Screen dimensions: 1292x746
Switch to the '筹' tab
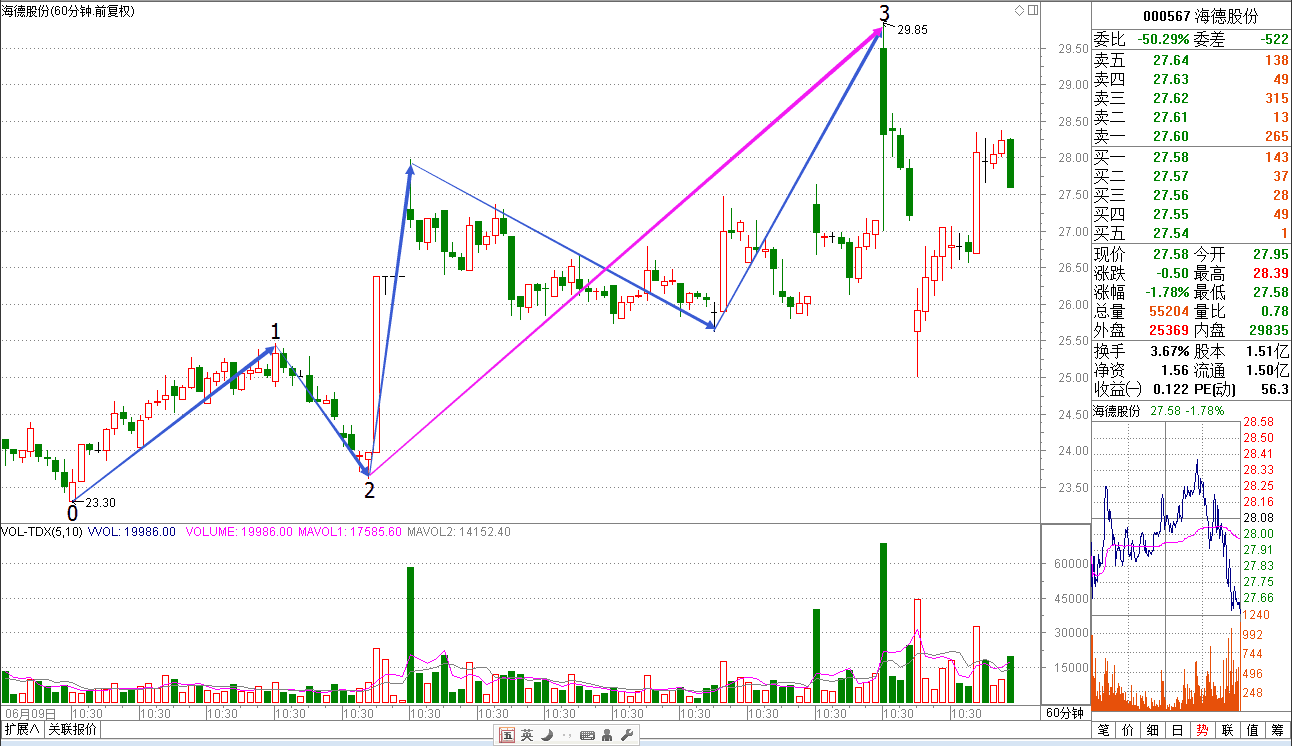point(1279,731)
